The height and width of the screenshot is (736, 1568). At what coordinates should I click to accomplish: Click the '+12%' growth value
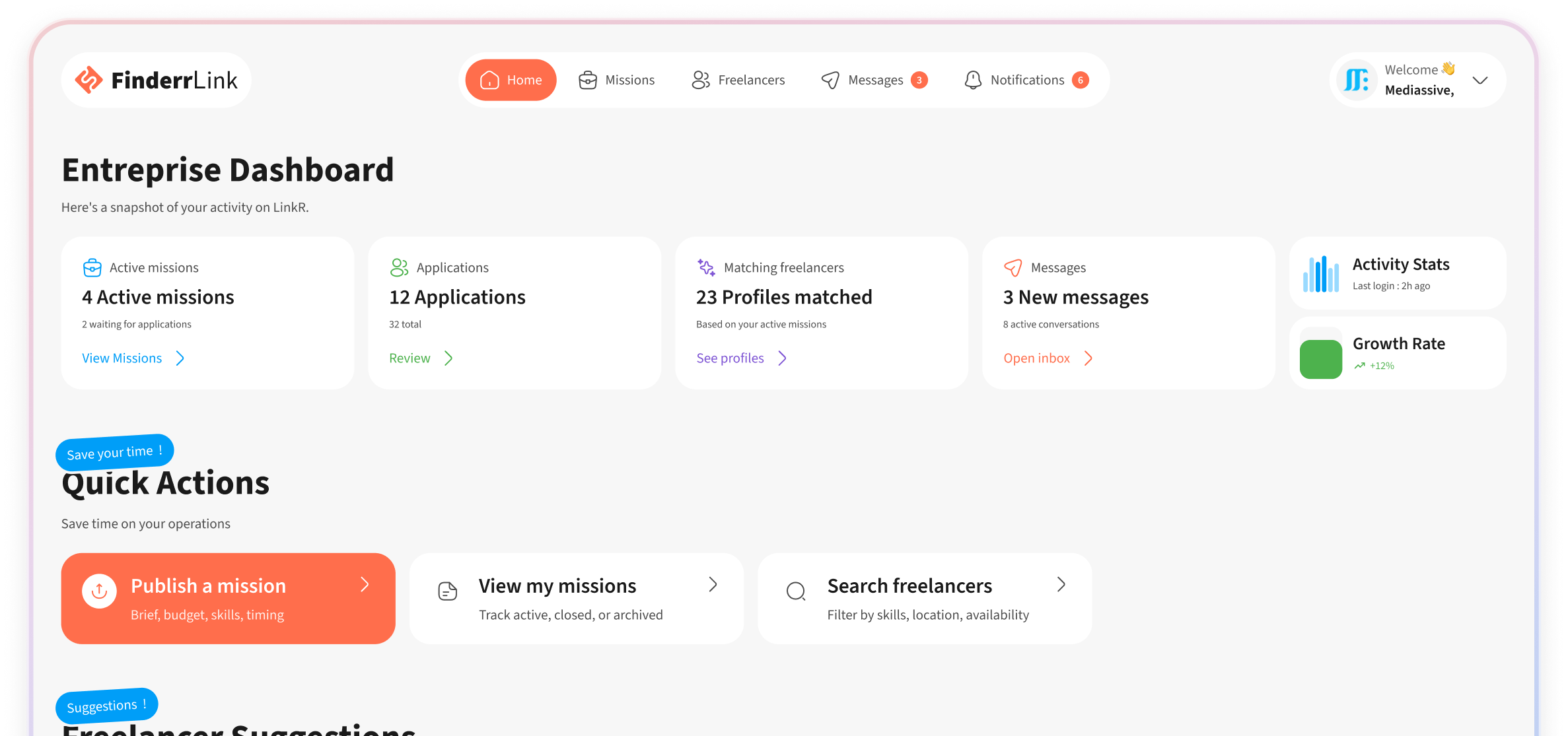[1382, 366]
